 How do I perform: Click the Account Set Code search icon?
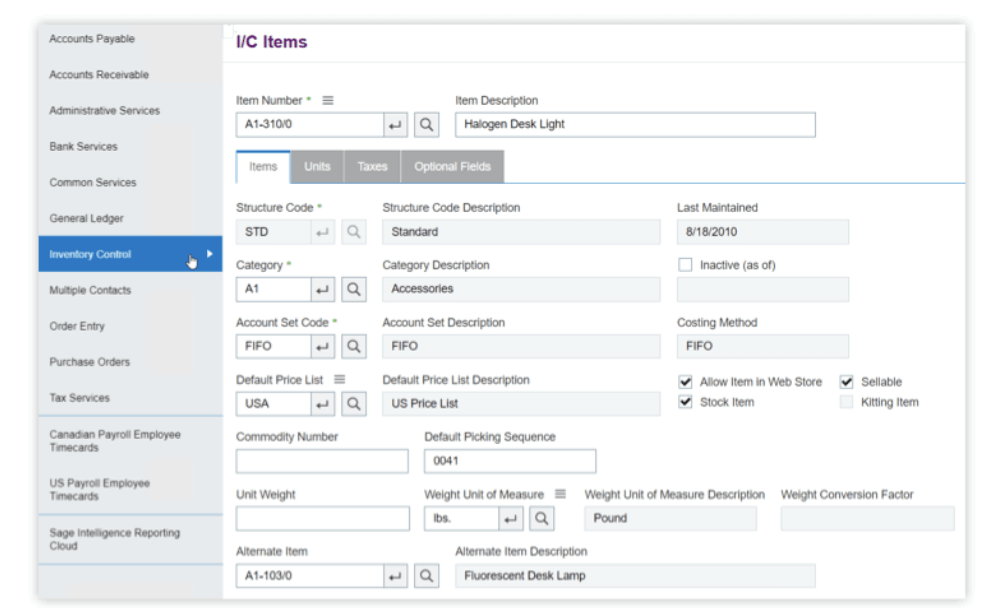point(353,347)
